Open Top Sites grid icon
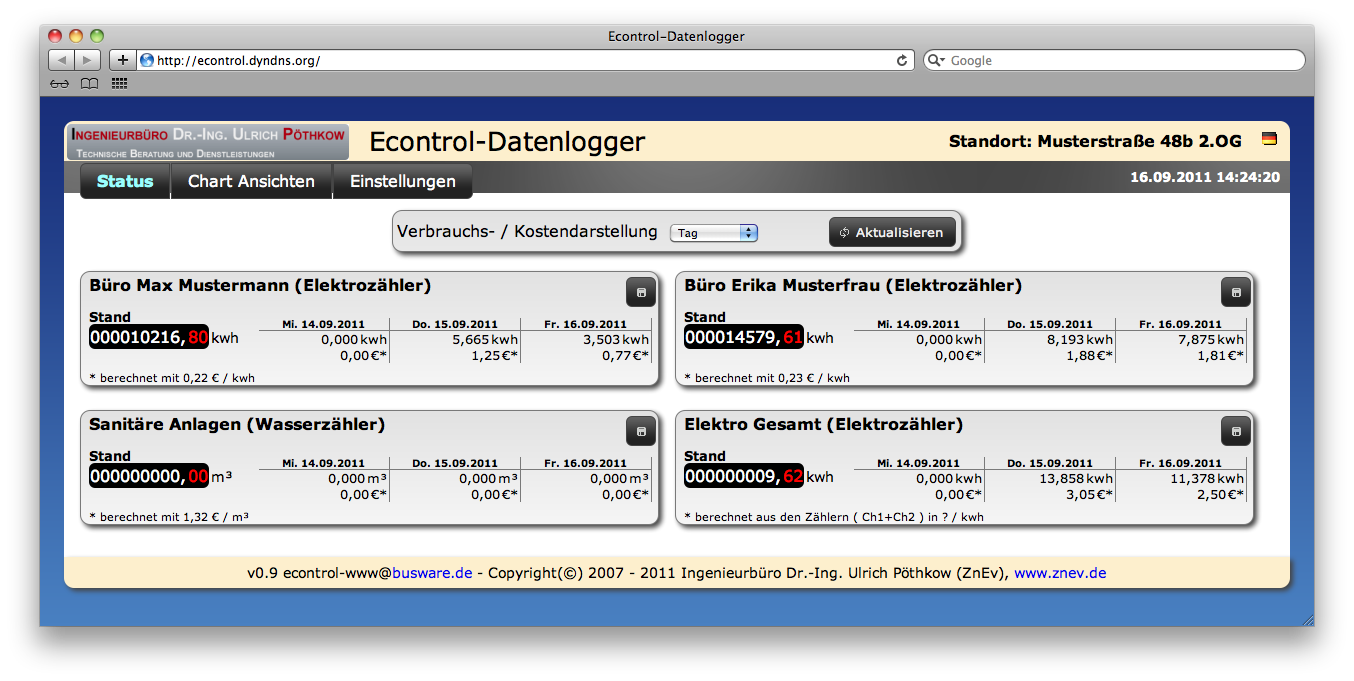Screen dimensions: 1354x681 click(x=119, y=84)
